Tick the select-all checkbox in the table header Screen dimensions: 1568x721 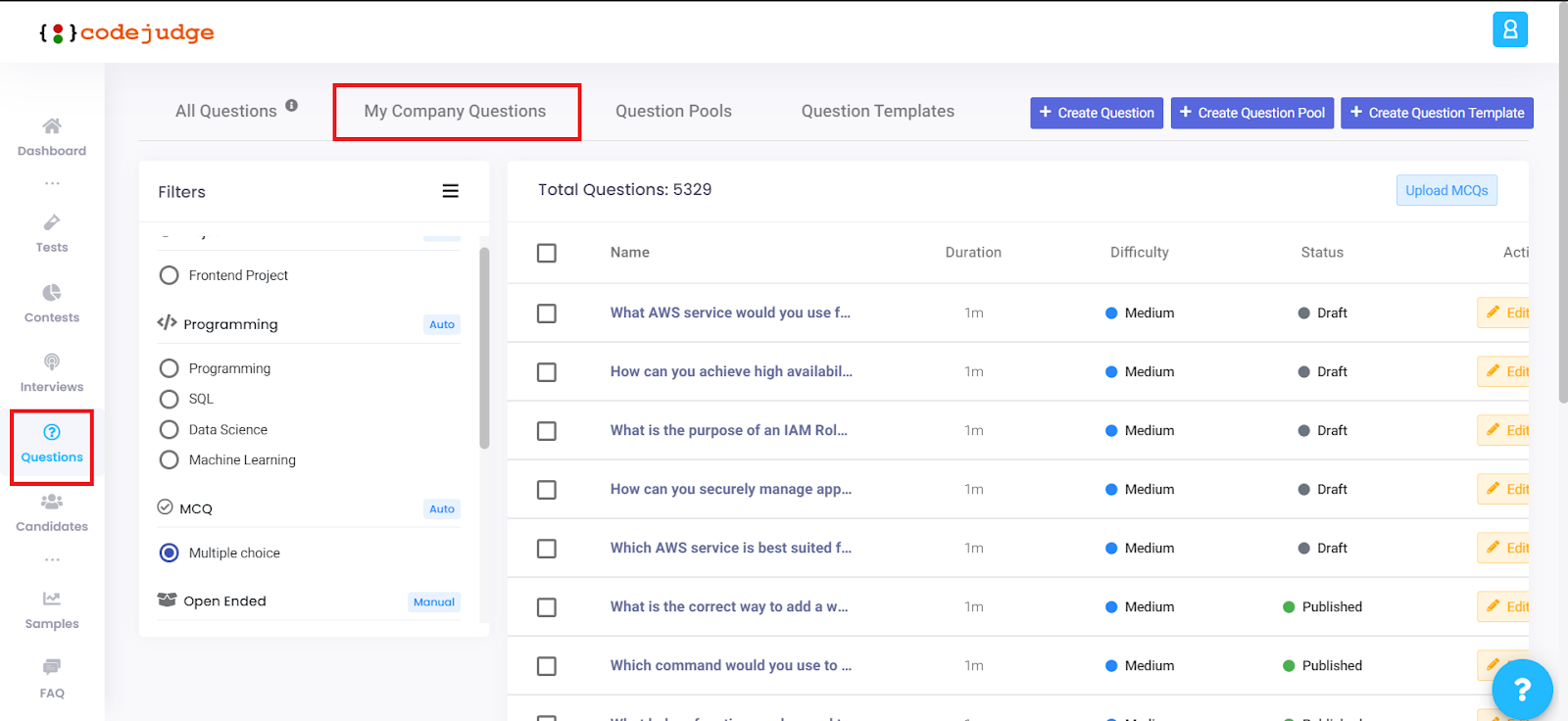(x=547, y=253)
